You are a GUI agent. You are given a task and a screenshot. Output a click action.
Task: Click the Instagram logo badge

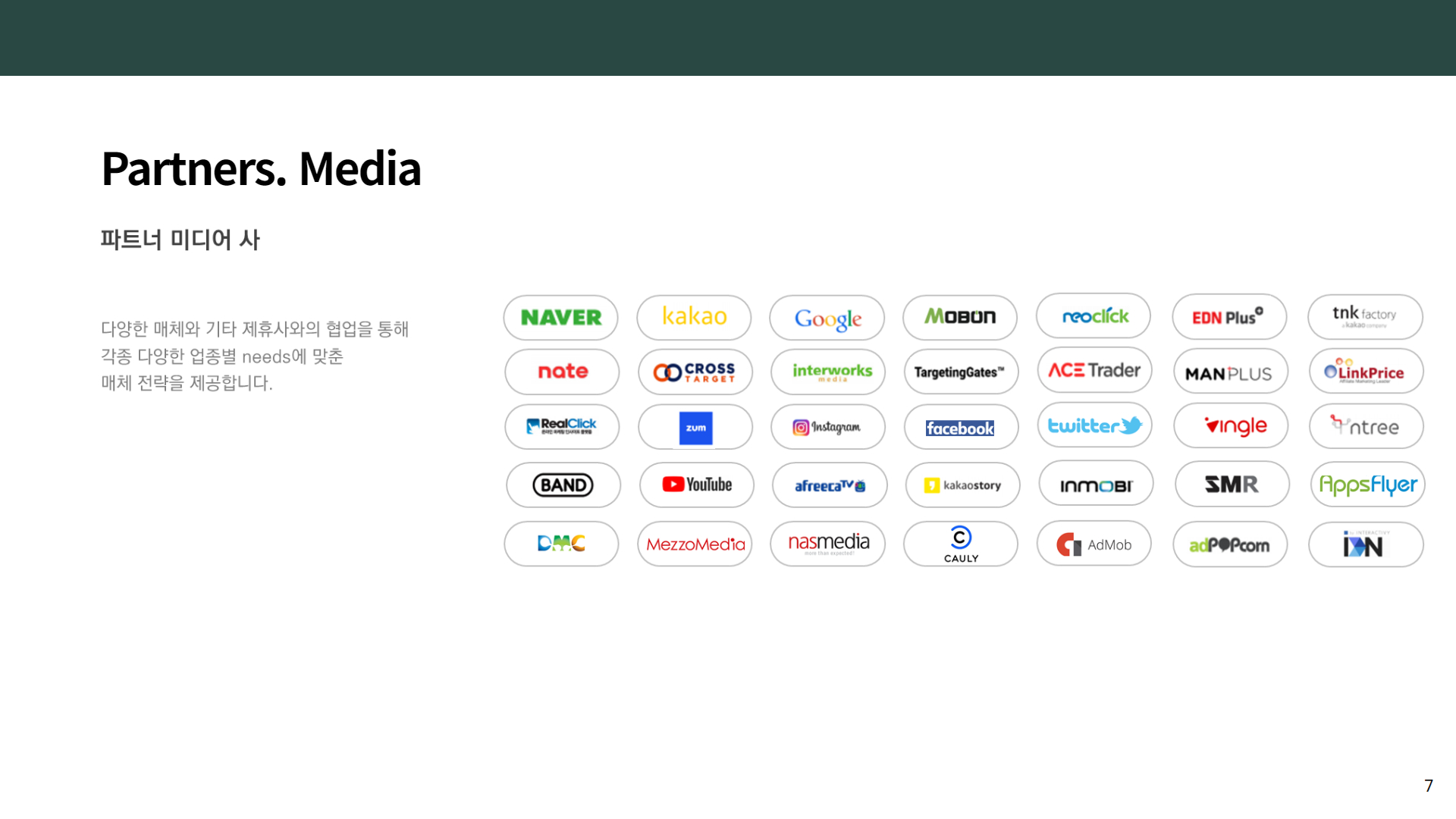click(828, 427)
